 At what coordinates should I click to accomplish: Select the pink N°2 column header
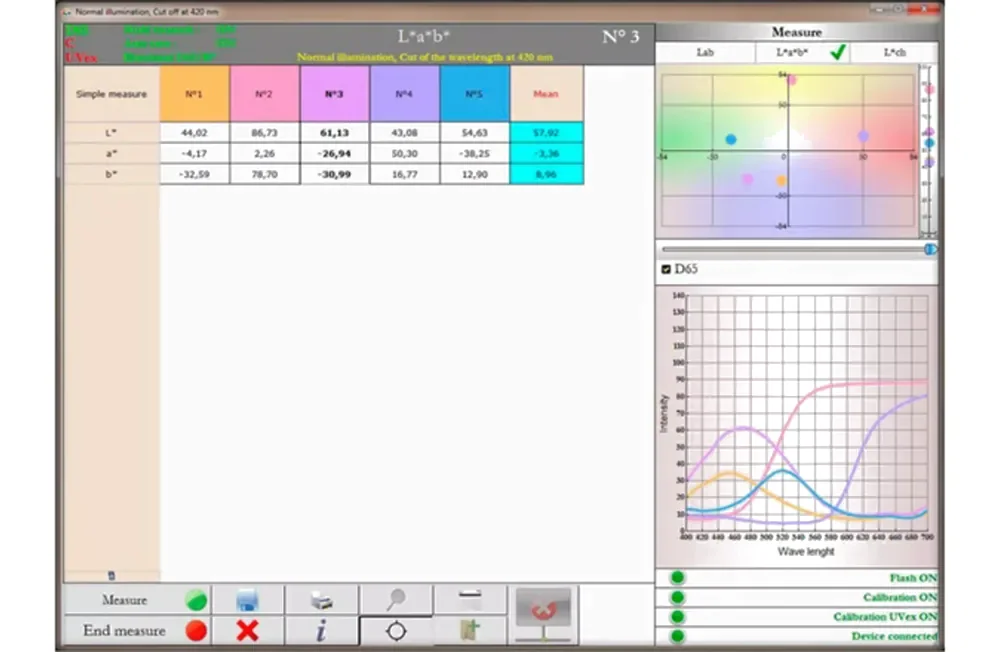(x=264, y=94)
